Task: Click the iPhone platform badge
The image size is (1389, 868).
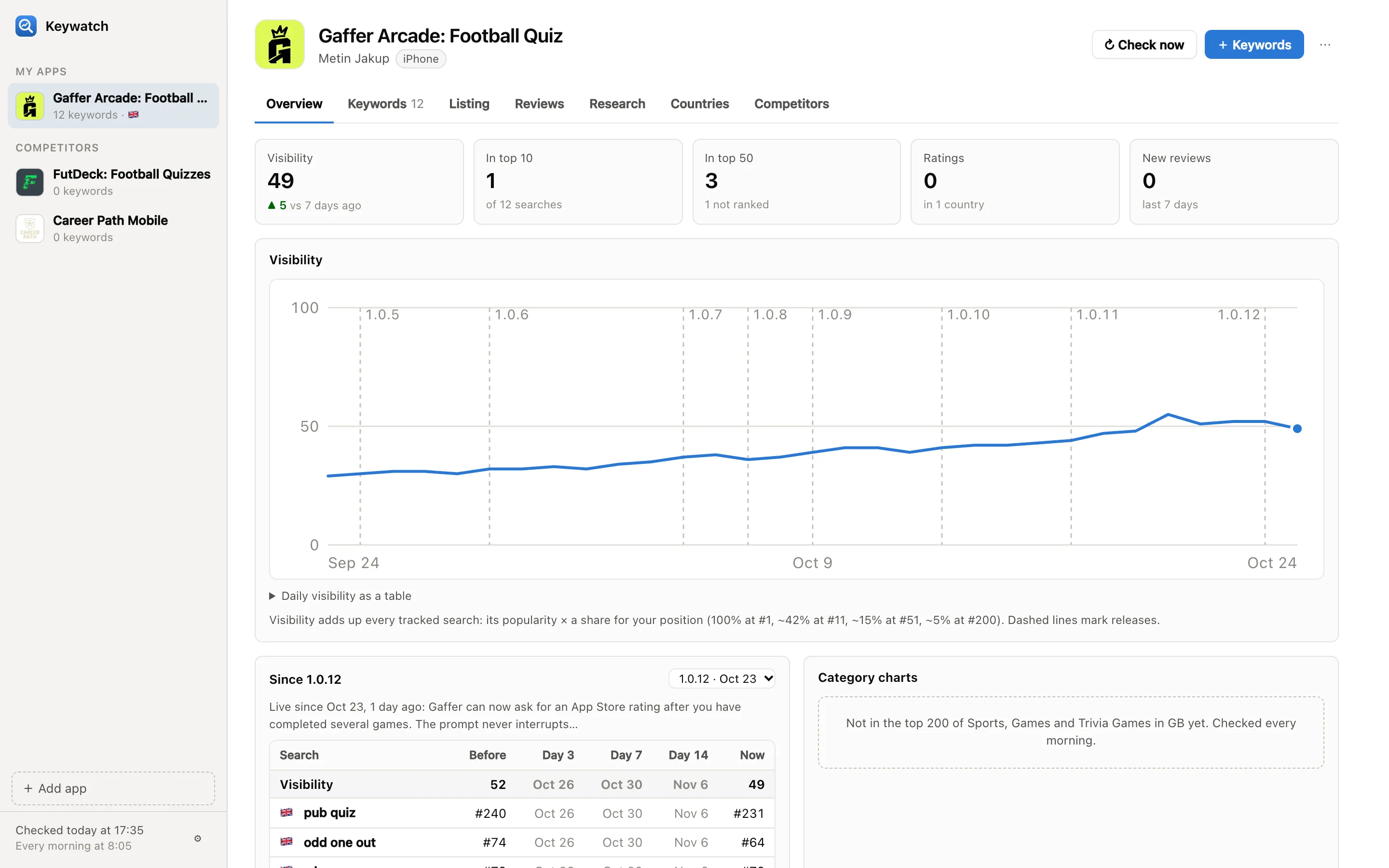Action: (x=421, y=58)
